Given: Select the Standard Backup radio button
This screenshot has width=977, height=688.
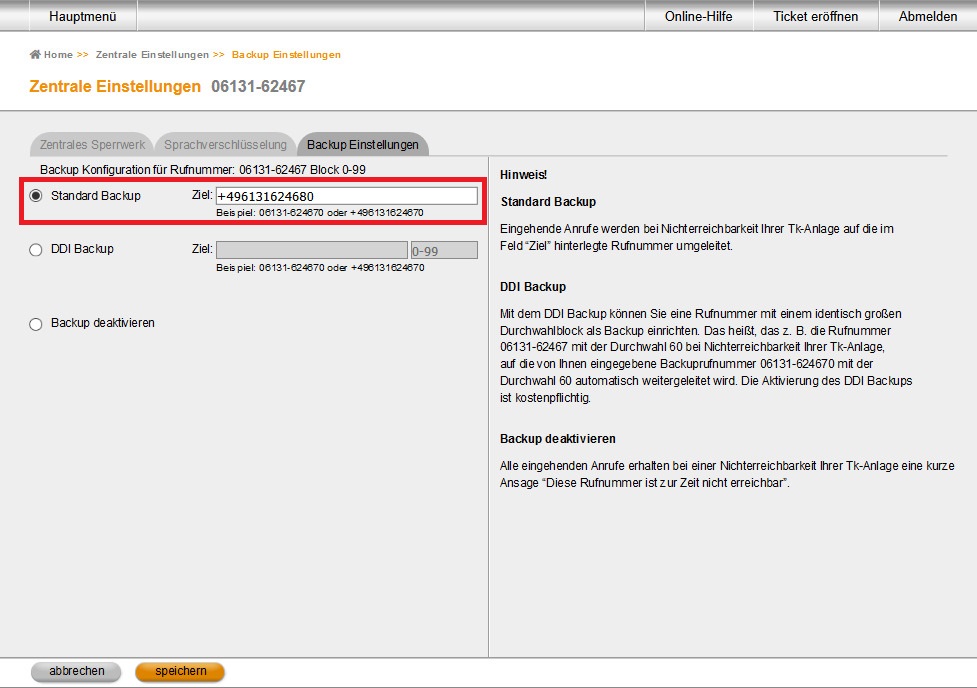Looking at the screenshot, I should point(36,196).
